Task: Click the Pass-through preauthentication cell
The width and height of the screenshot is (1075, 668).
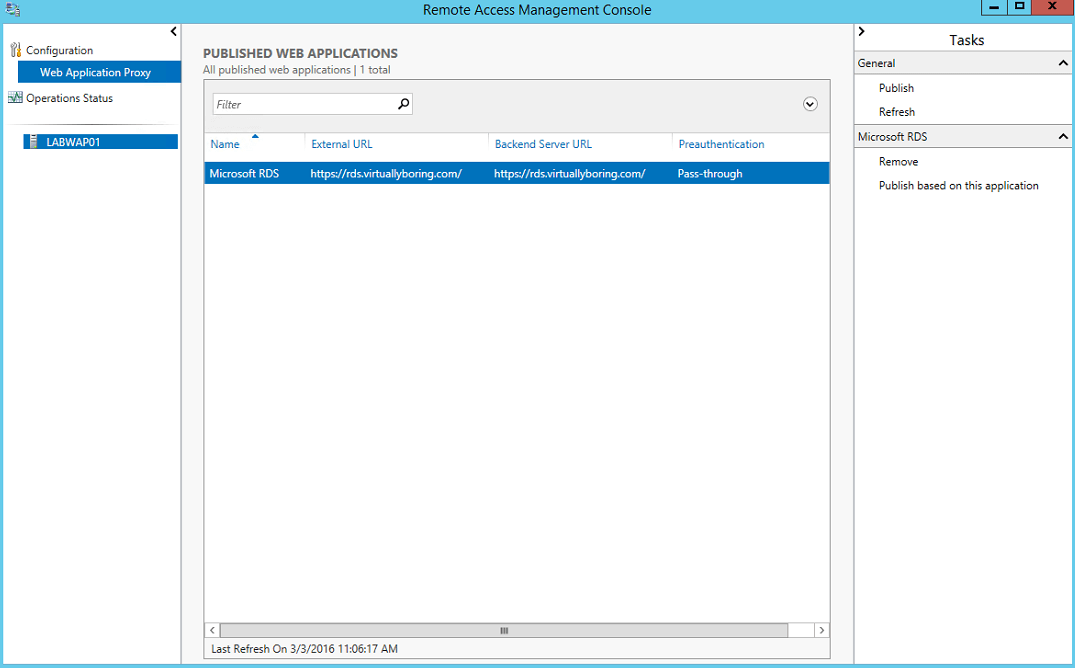Action: [x=710, y=174]
